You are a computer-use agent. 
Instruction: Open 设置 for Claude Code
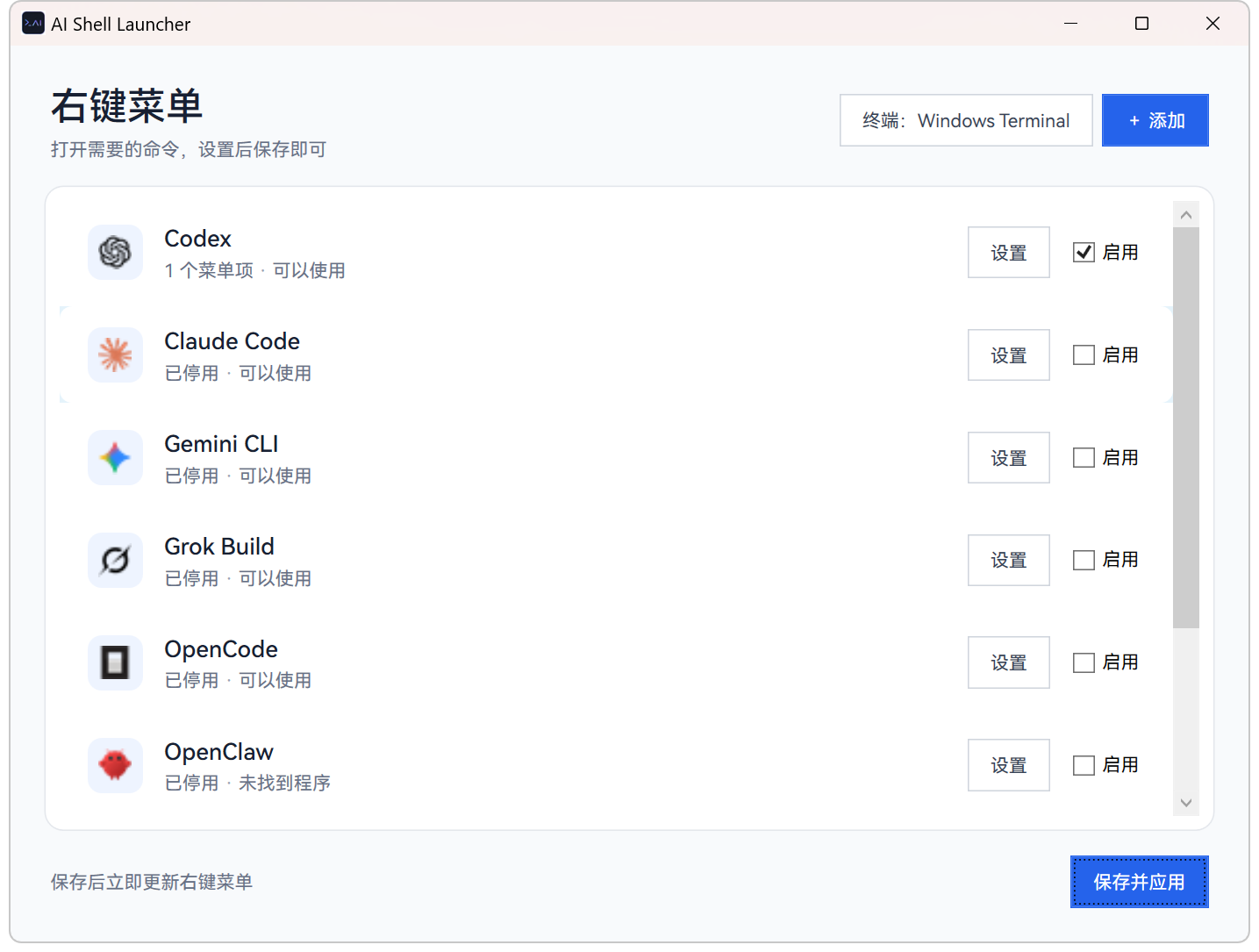pyautogui.click(x=1009, y=355)
